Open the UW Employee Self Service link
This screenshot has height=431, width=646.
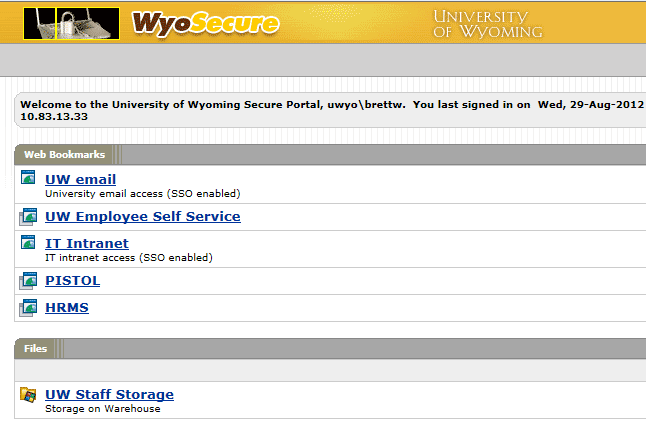click(143, 217)
